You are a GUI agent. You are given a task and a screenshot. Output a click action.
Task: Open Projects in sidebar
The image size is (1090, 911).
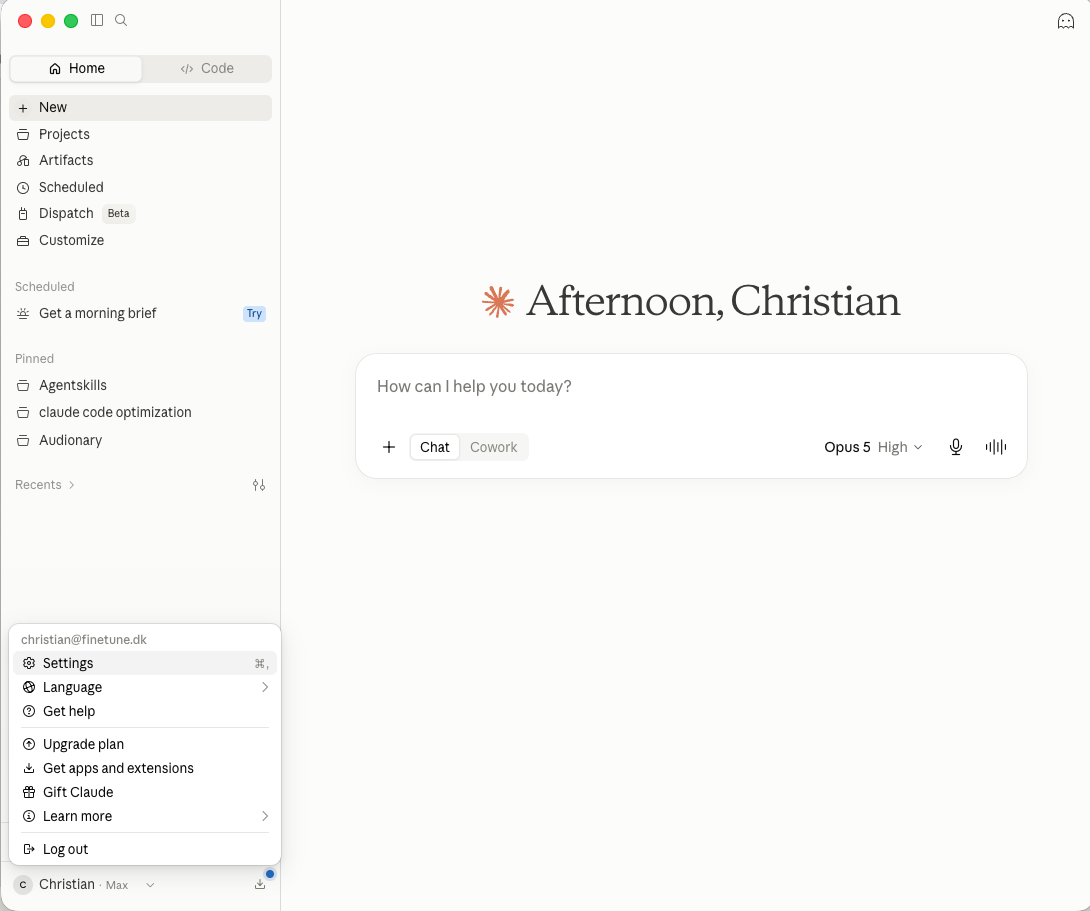pos(140,134)
